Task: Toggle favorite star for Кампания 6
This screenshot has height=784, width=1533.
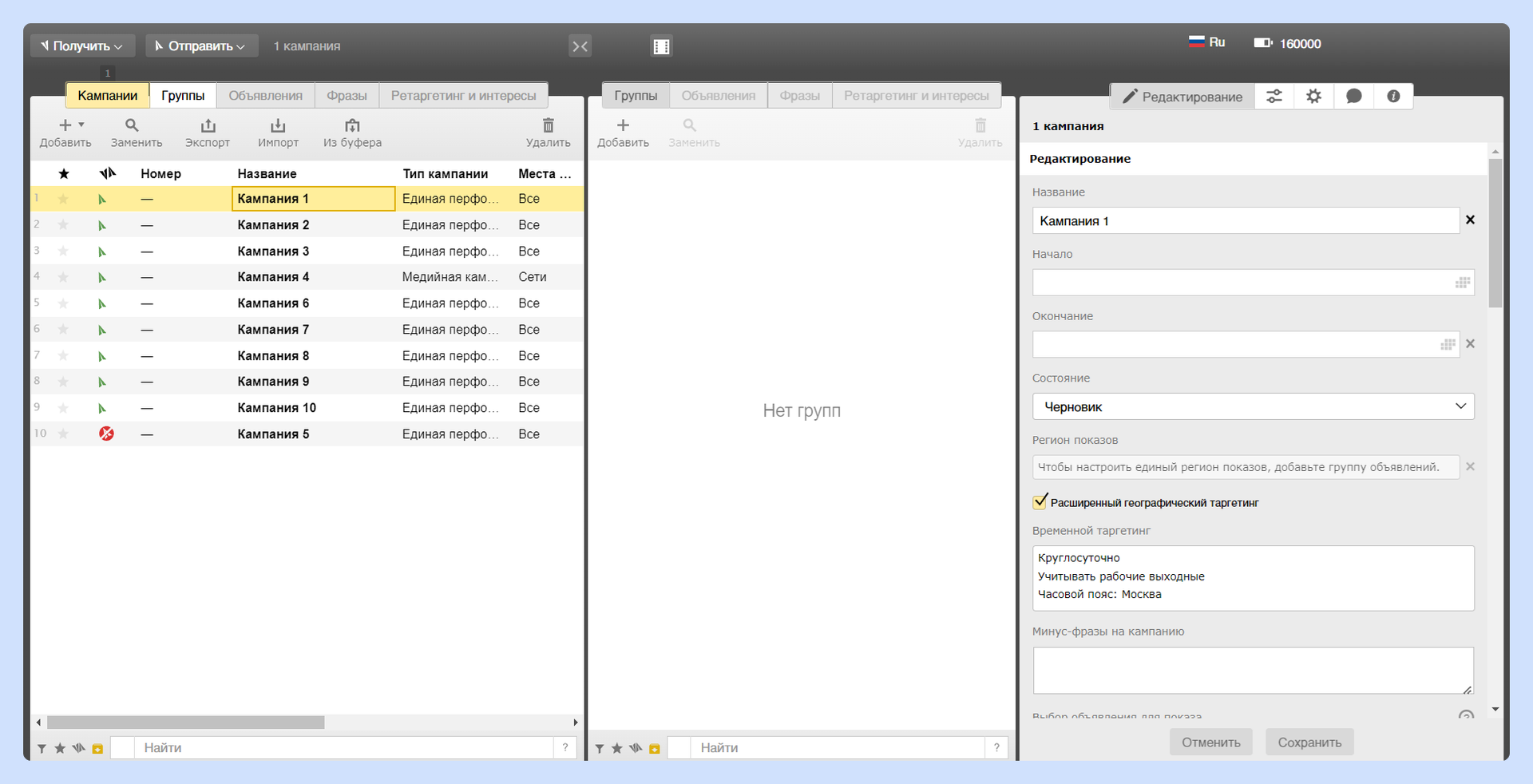Action: pos(63,303)
